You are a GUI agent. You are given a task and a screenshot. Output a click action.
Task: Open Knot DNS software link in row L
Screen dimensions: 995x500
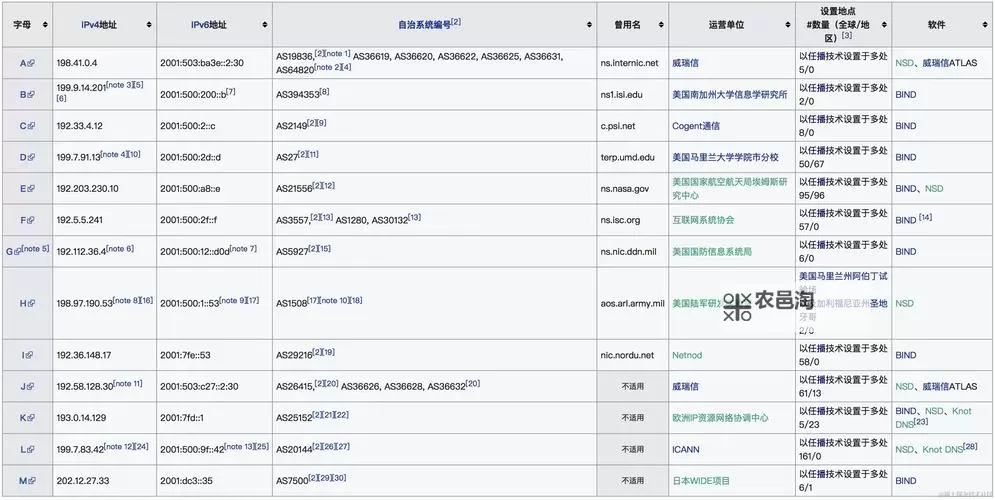click(x=942, y=449)
